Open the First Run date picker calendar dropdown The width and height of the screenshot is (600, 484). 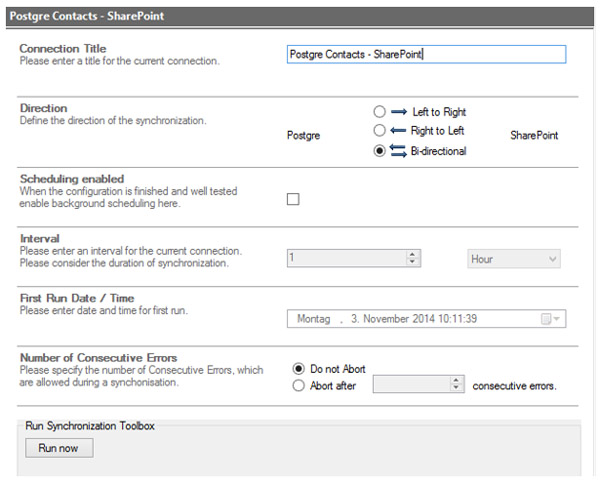551,319
